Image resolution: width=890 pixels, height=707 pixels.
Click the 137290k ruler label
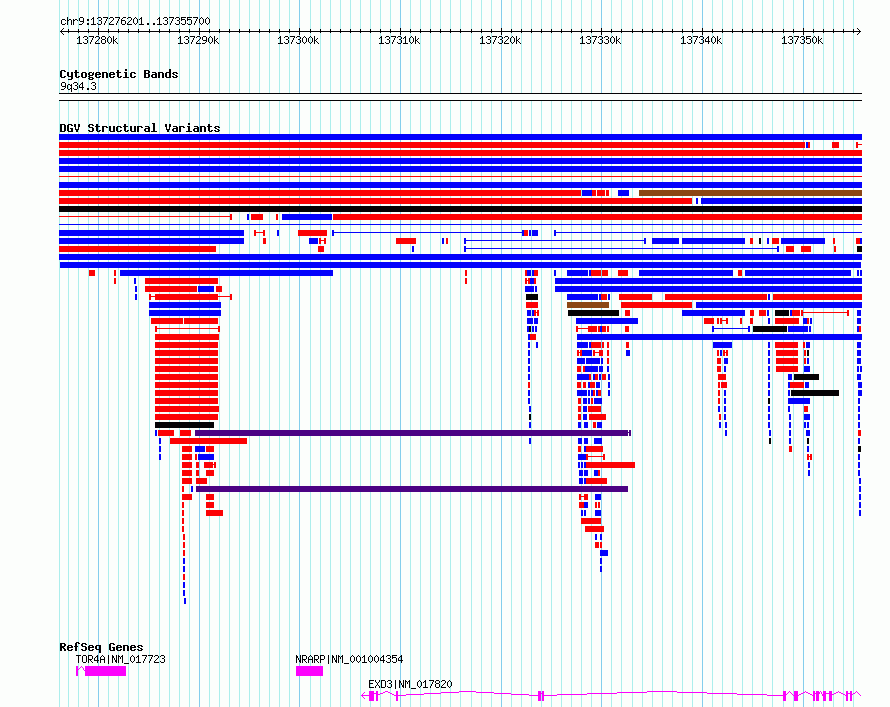(x=198, y=40)
